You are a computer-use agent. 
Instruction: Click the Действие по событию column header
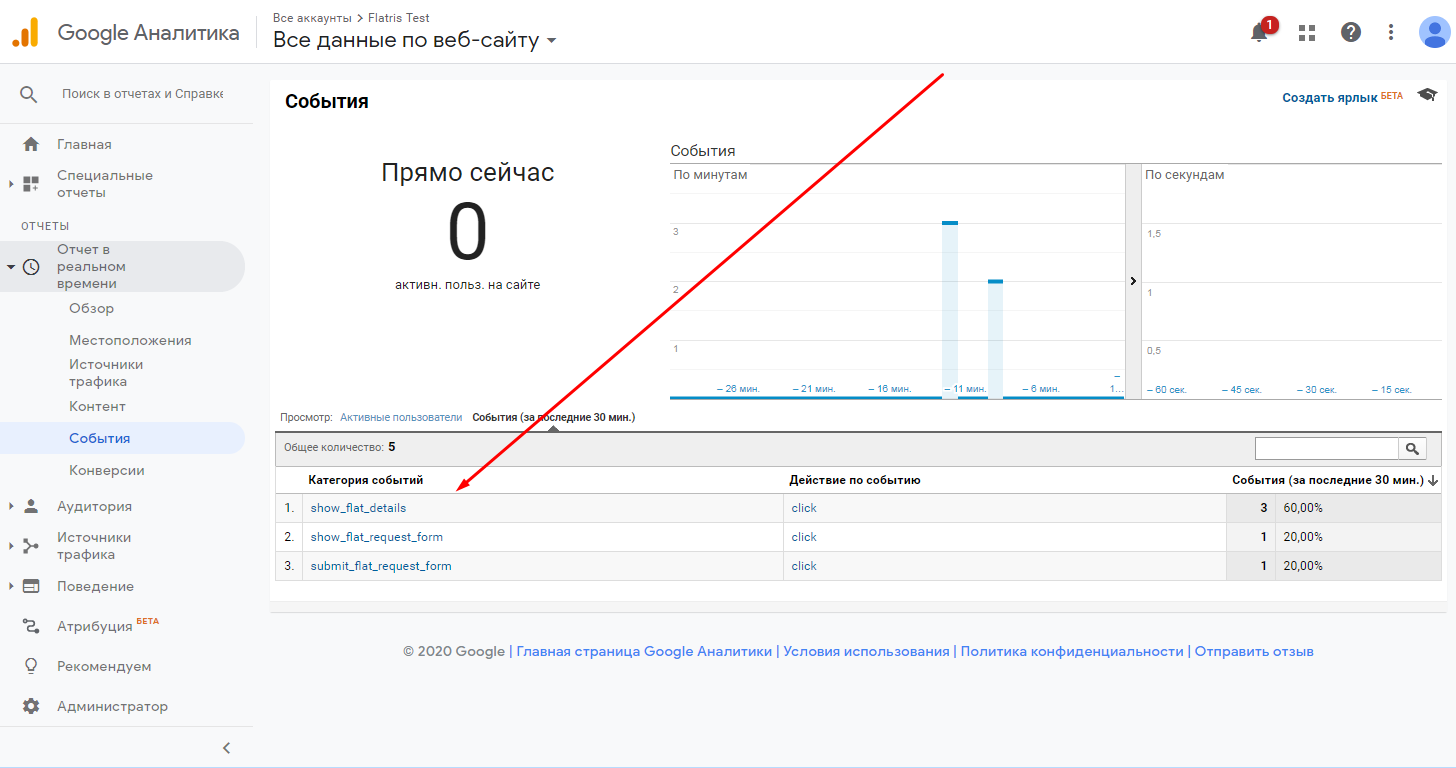(x=855, y=481)
